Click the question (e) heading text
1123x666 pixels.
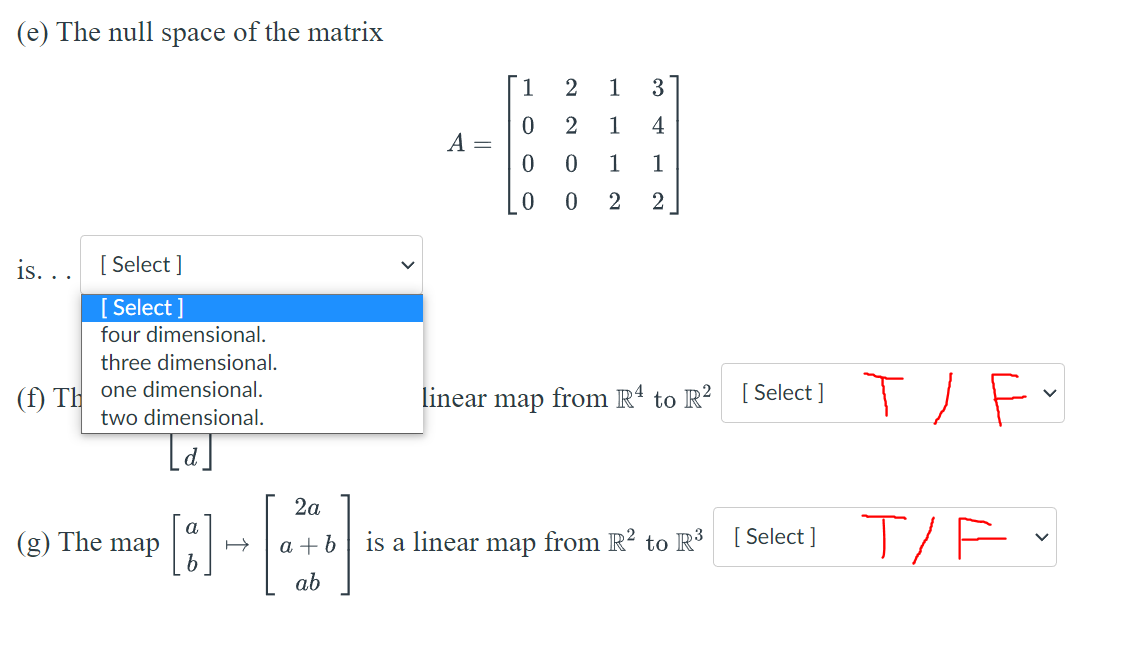pos(199,32)
